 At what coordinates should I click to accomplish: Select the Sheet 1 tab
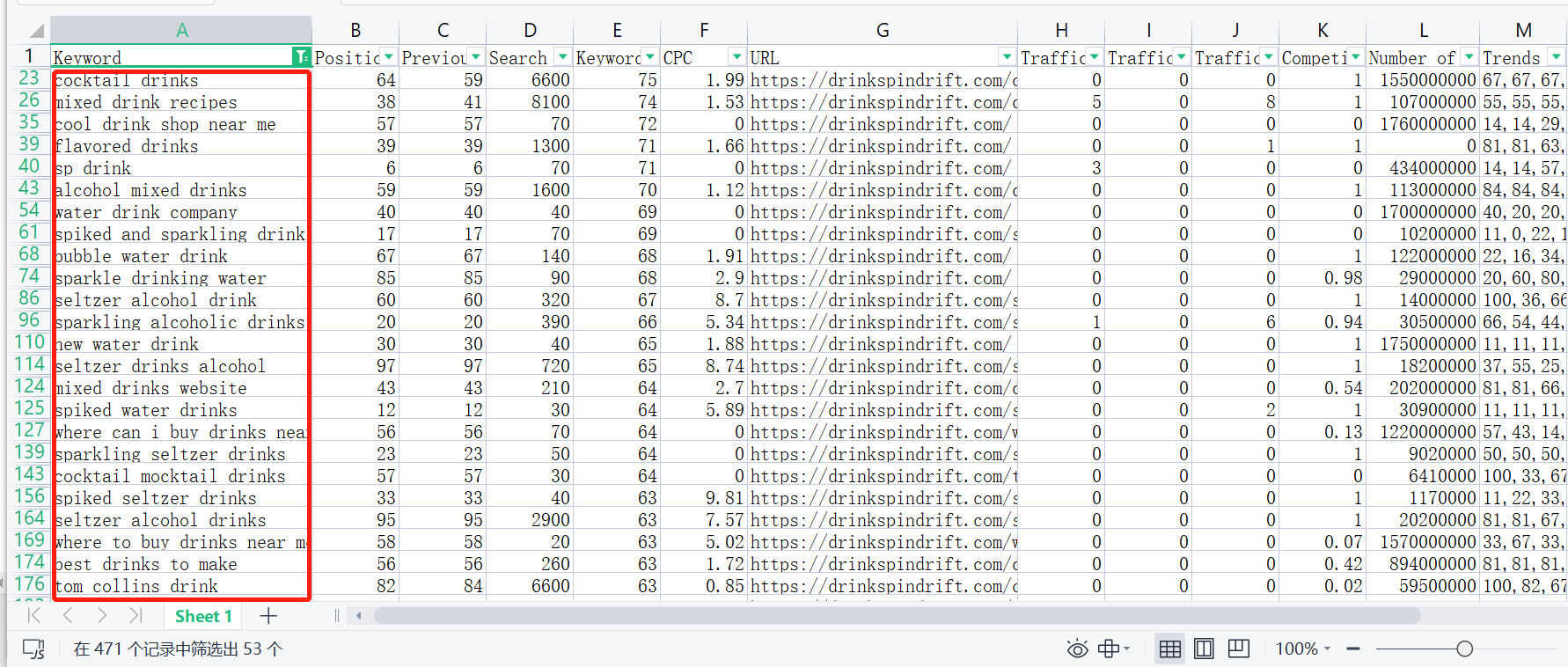(203, 616)
